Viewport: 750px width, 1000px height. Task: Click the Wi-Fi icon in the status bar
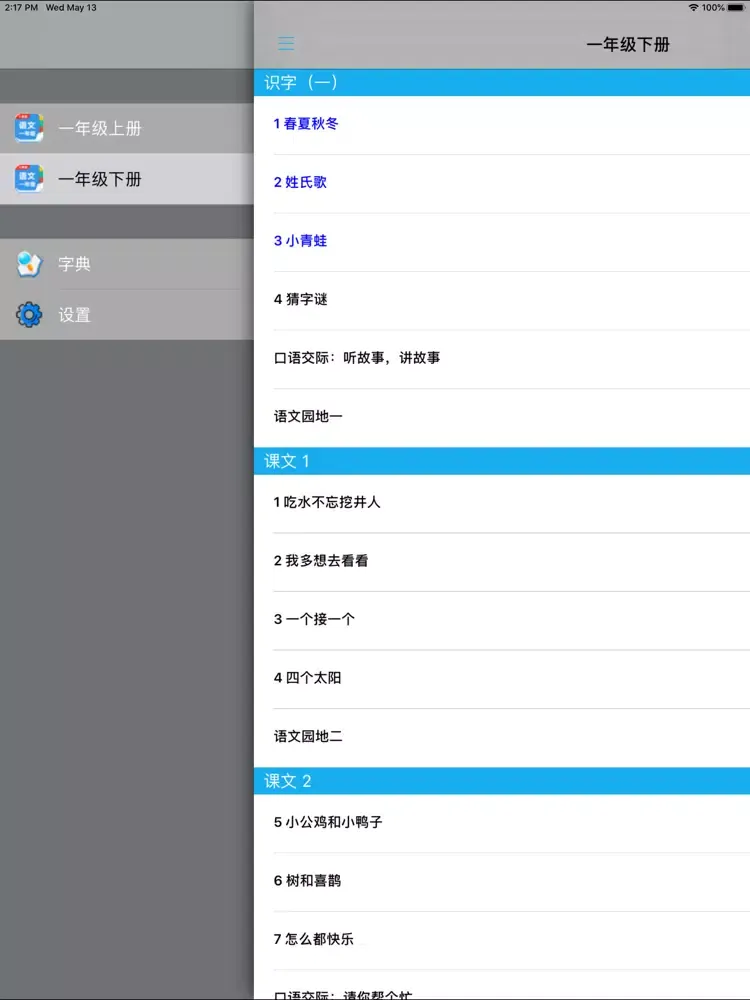pyautogui.click(x=693, y=8)
